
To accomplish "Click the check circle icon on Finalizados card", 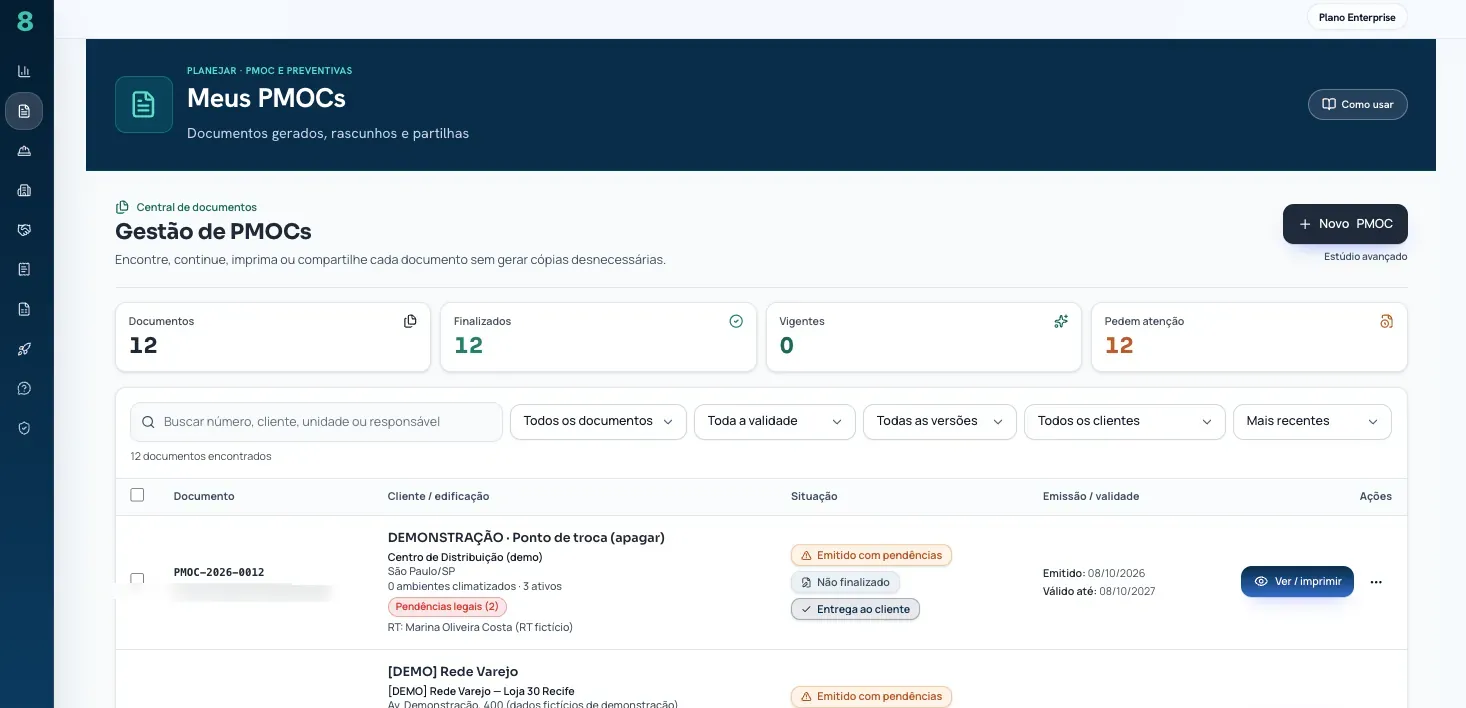I will pos(736,321).
